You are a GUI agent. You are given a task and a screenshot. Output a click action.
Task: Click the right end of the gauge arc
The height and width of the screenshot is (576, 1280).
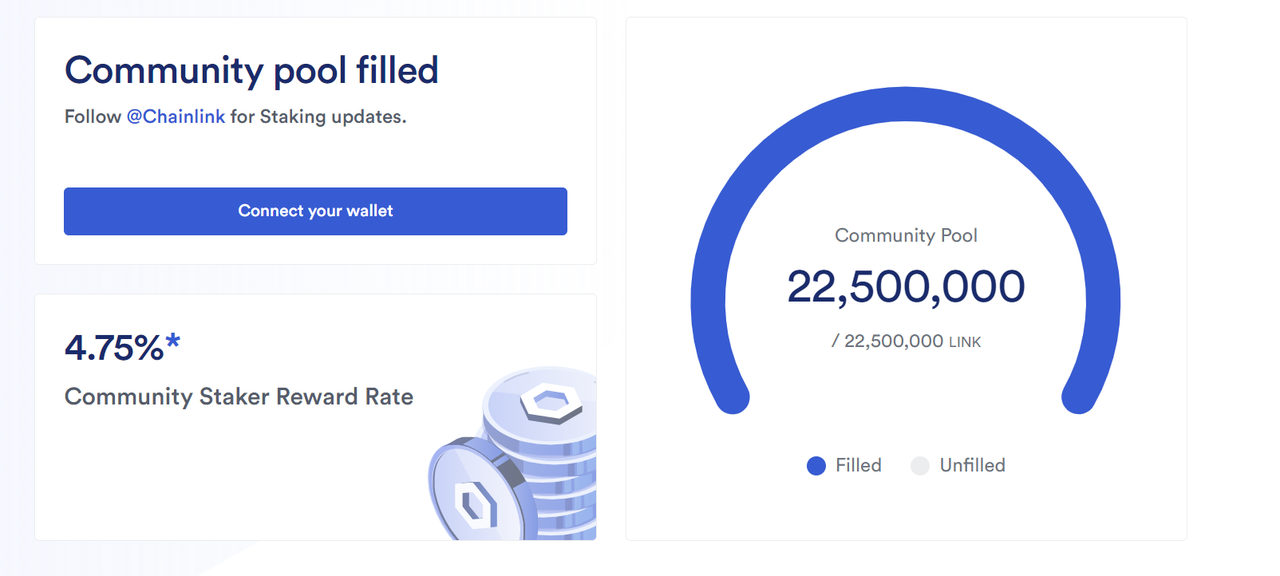point(1079,397)
